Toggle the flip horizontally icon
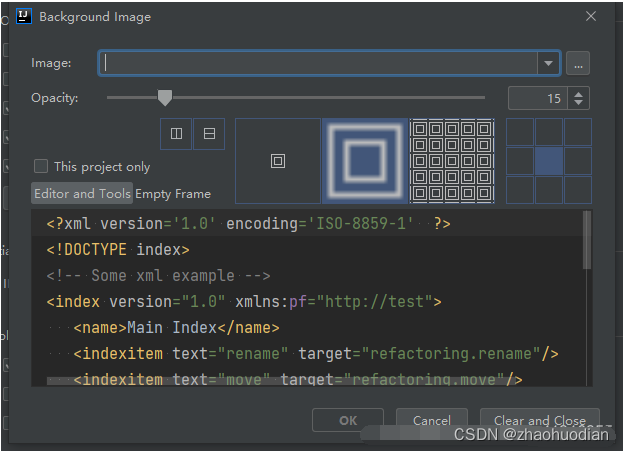The image size is (624, 451). point(176,134)
